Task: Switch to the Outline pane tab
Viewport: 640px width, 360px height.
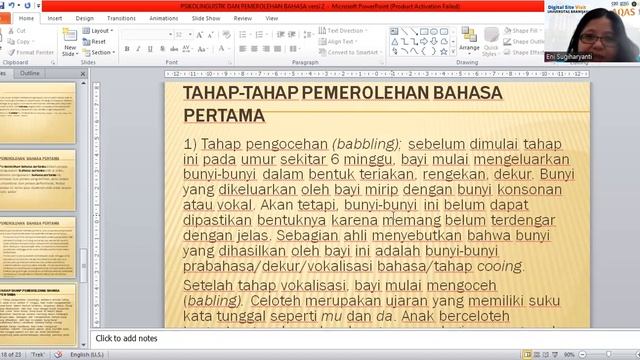Action: point(30,73)
